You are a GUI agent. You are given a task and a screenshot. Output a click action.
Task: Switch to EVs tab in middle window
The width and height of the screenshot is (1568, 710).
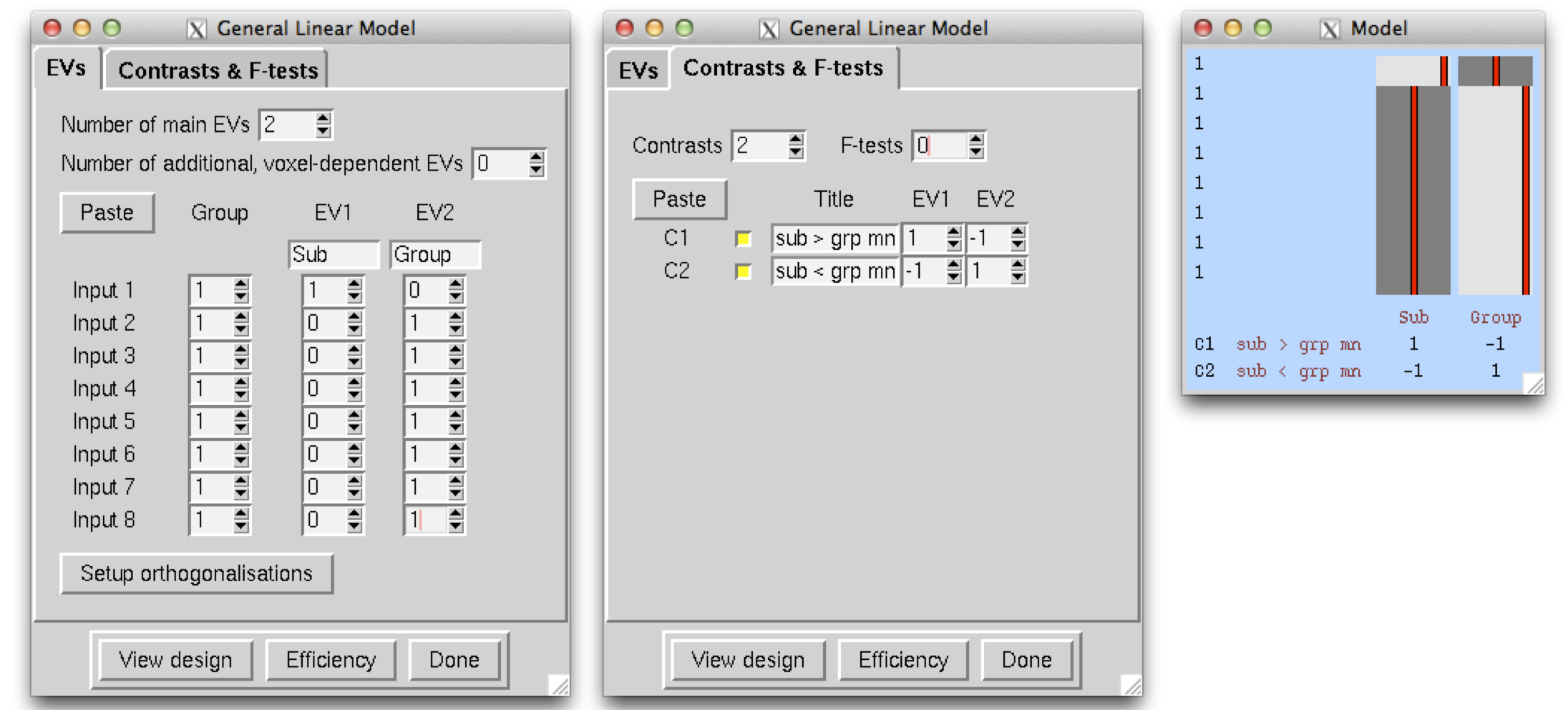click(638, 70)
